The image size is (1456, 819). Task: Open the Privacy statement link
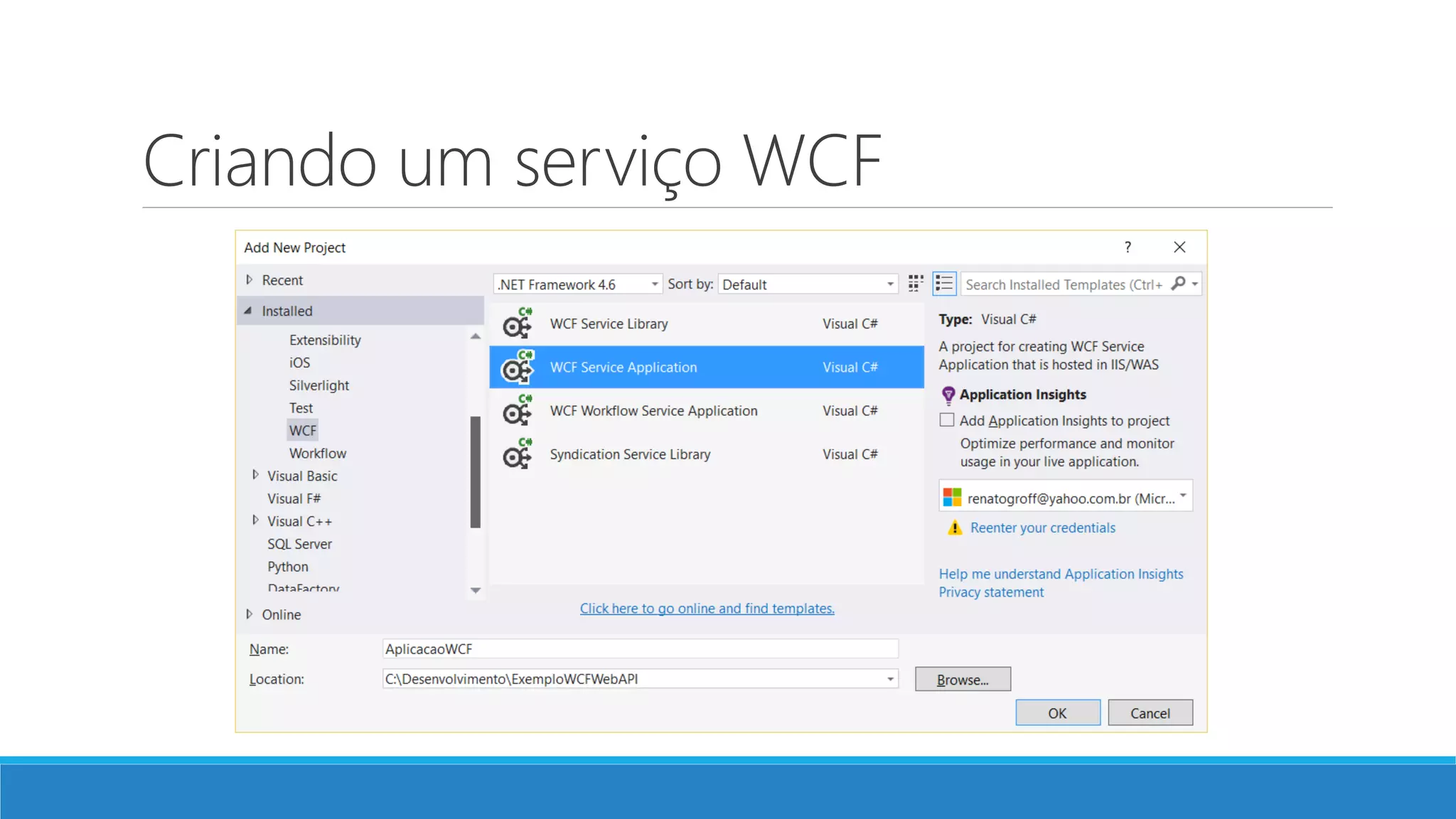point(991,592)
